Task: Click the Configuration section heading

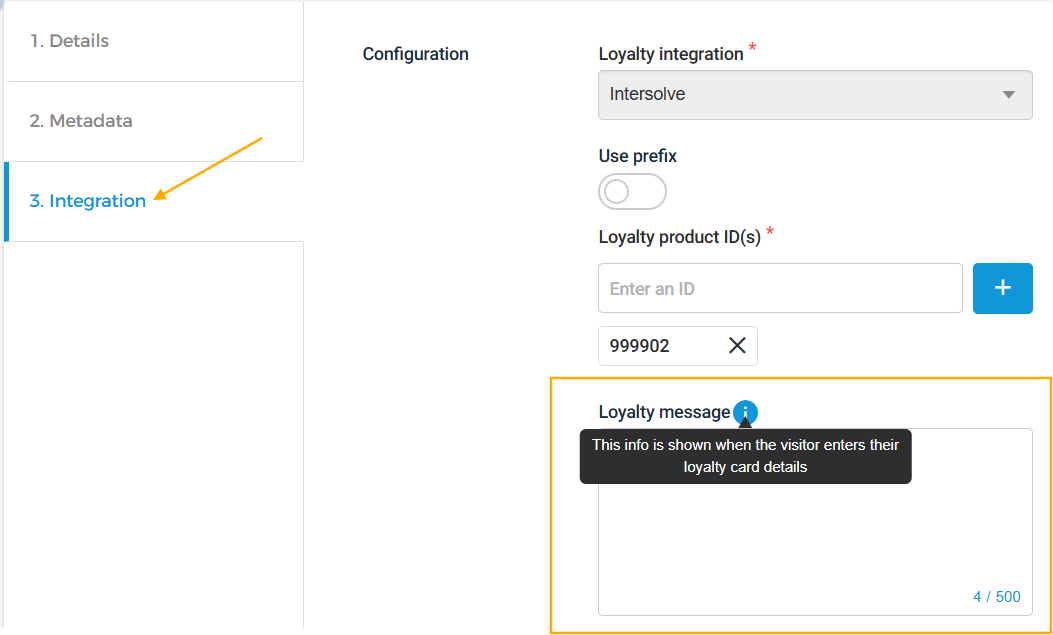Action: pyautogui.click(x=415, y=54)
